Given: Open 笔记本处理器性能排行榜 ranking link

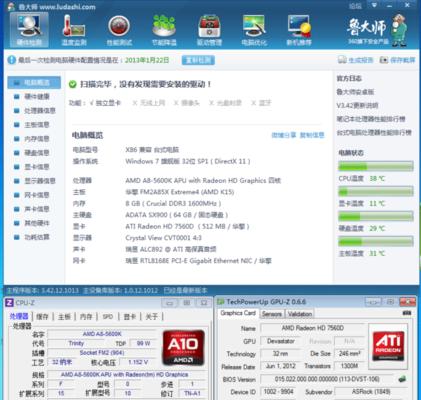Looking at the screenshot, I should tap(371, 119).
